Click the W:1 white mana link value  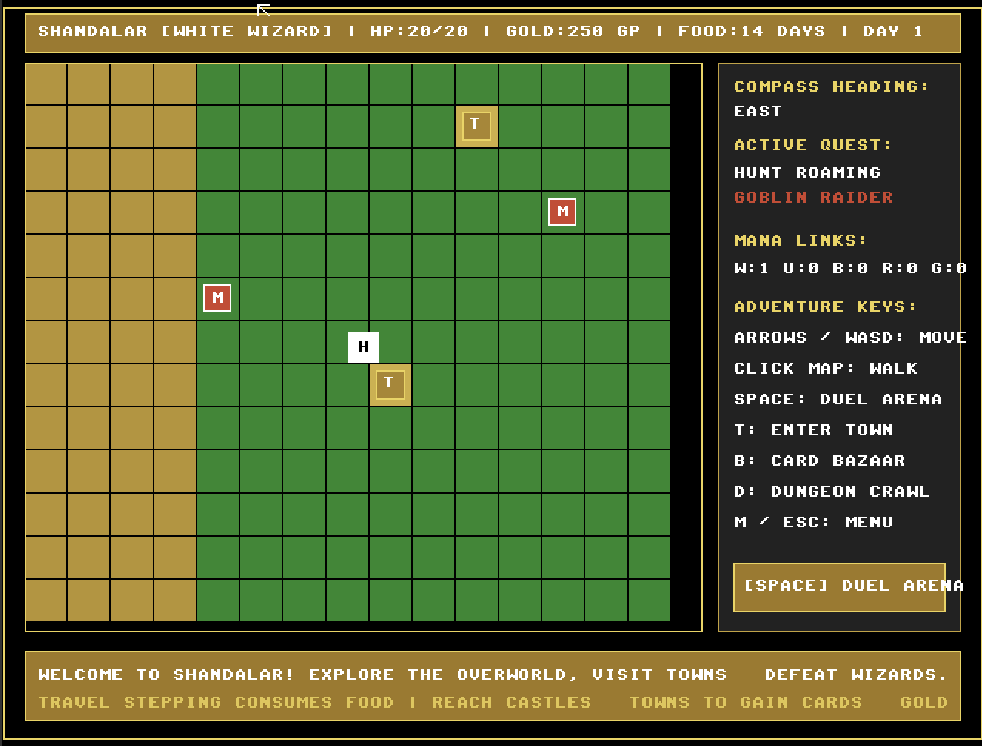(x=752, y=269)
